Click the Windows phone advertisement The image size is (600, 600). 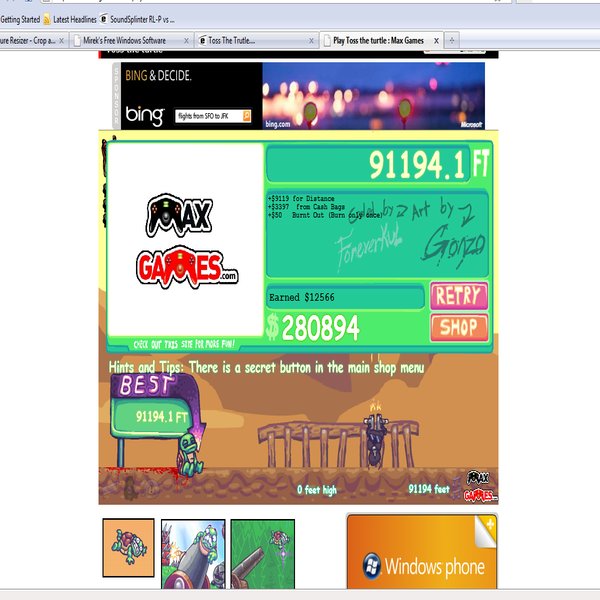tap(422, 551)
